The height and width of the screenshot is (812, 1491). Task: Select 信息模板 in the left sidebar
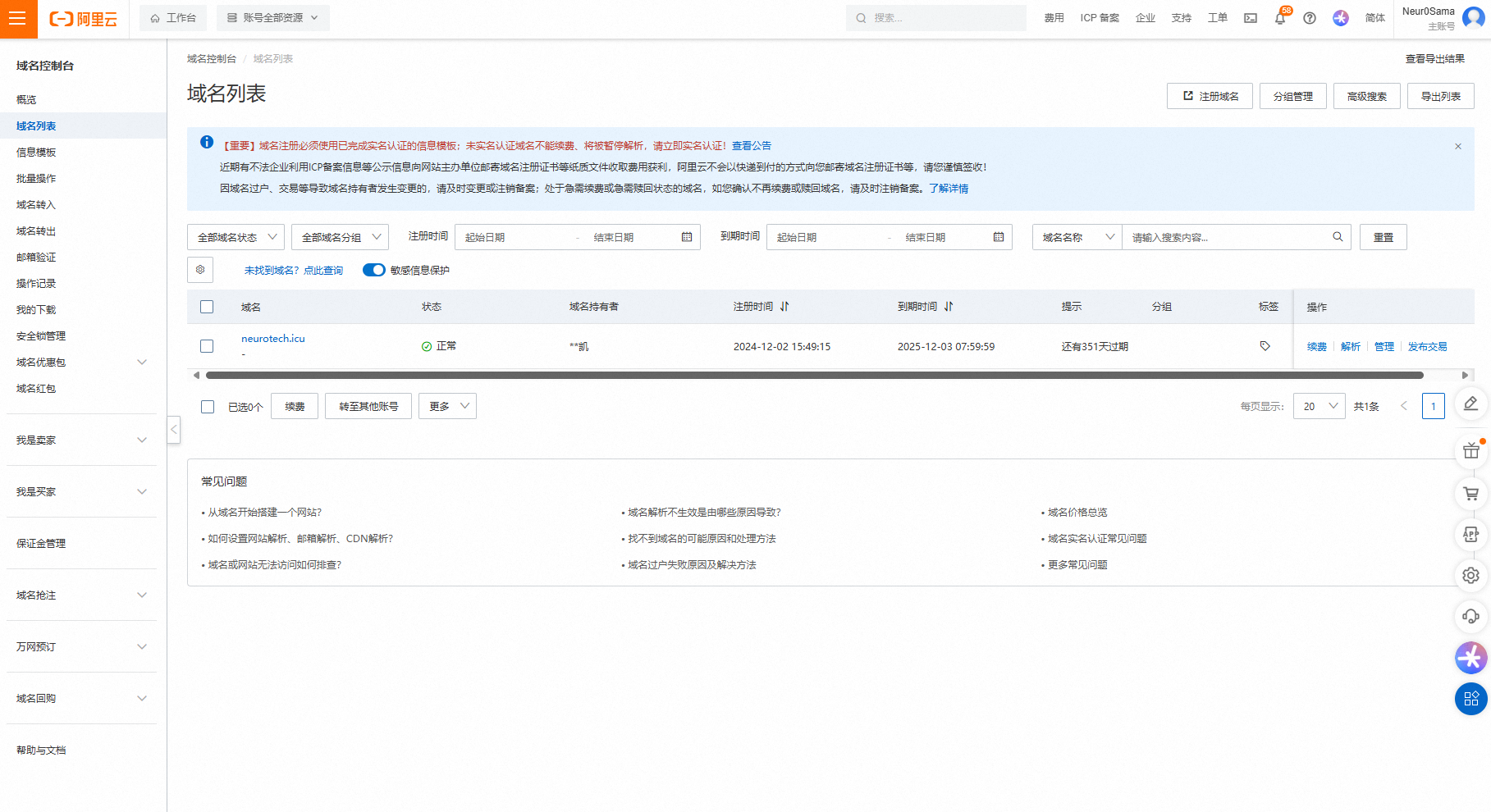coord(36,152)
